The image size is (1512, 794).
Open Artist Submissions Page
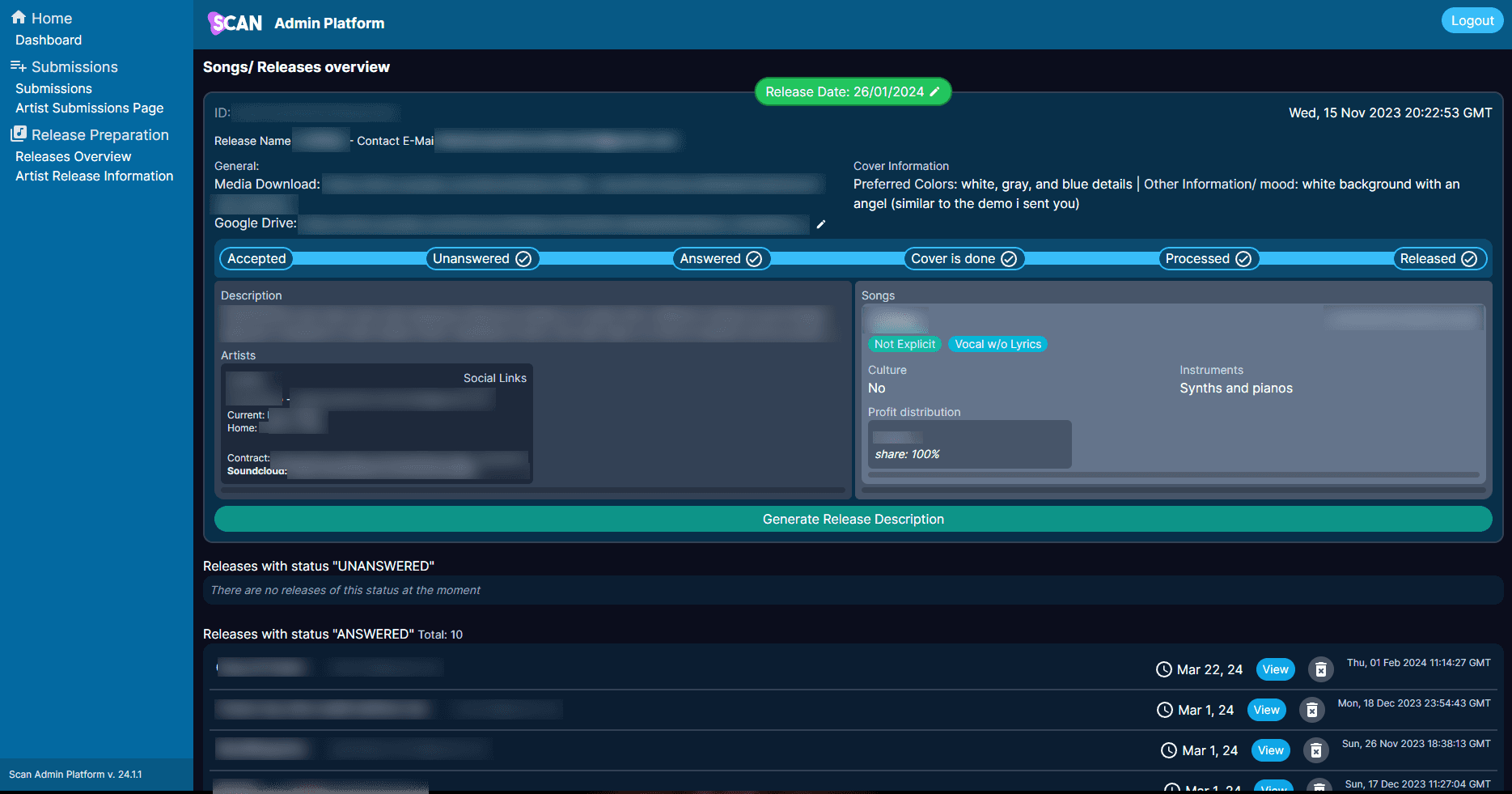tap(89, 108)
